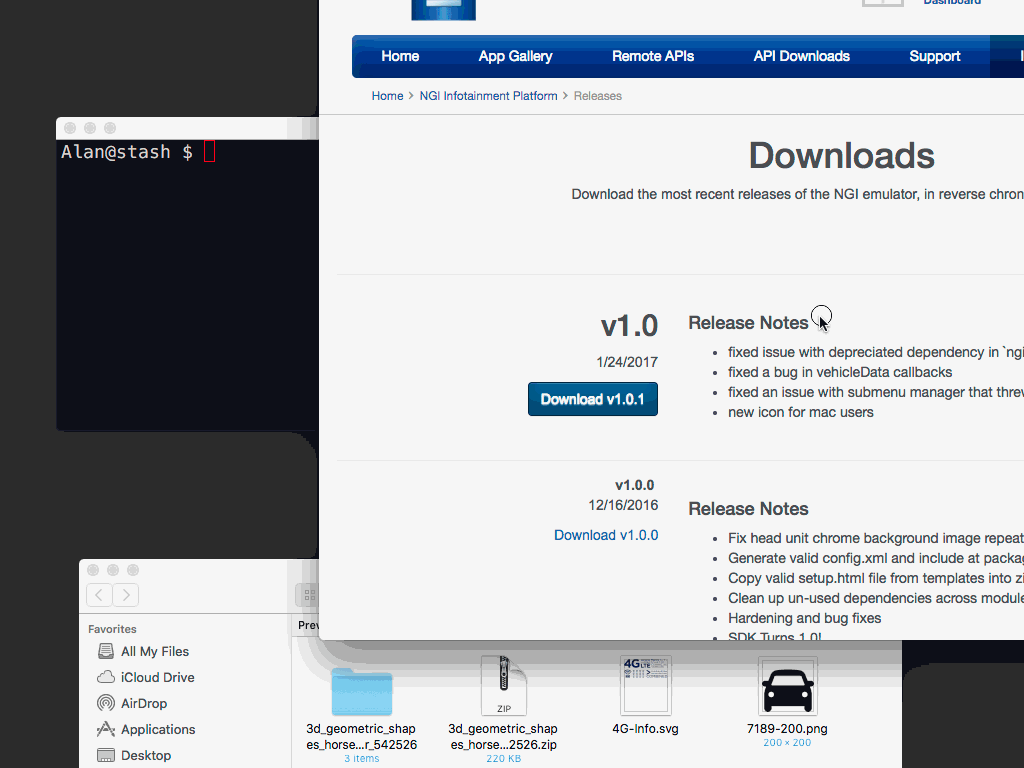Minimize the Finder window
The height and width of the screenshot is (768, 1024).
click(x=113, y=570)
